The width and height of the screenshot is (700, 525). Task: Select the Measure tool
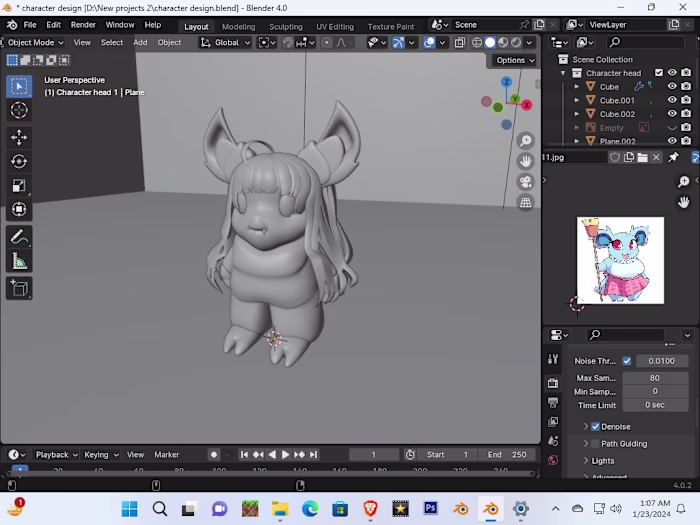coord(19,262)
